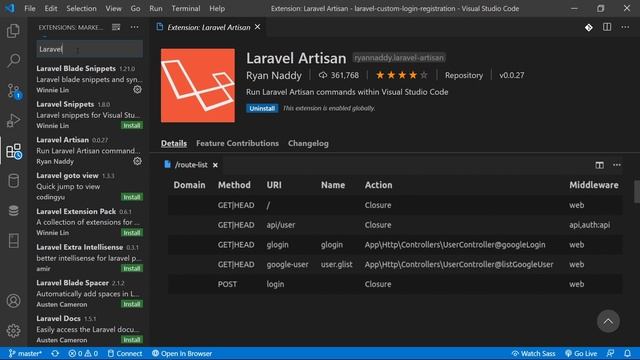This screenshot has height=360, width=640.
Task: Install the Laravel Docs extension
Action: 132,340
